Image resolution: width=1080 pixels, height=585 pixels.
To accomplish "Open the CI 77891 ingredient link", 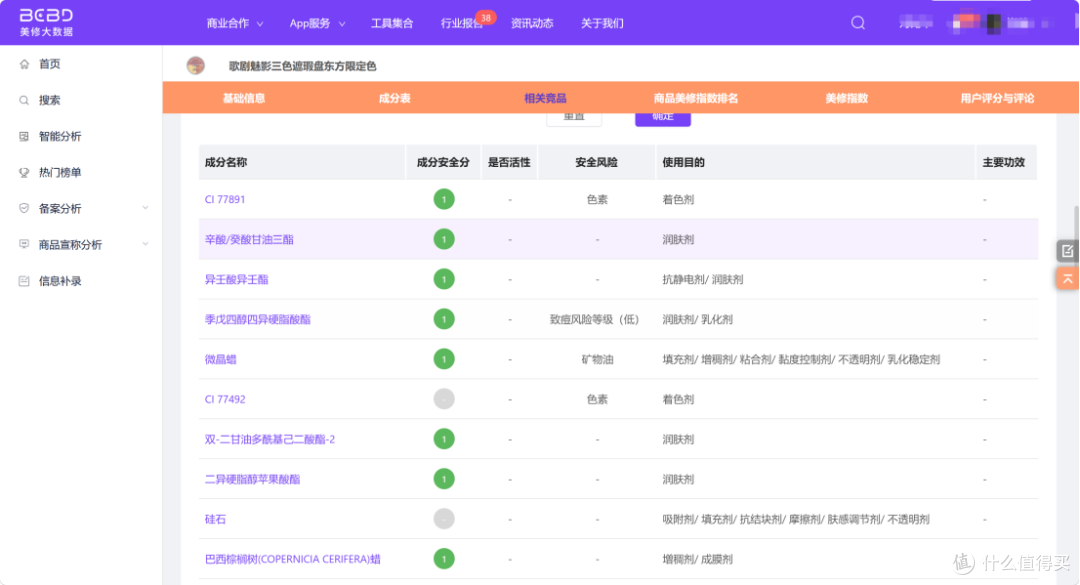I will coord(225,199).
